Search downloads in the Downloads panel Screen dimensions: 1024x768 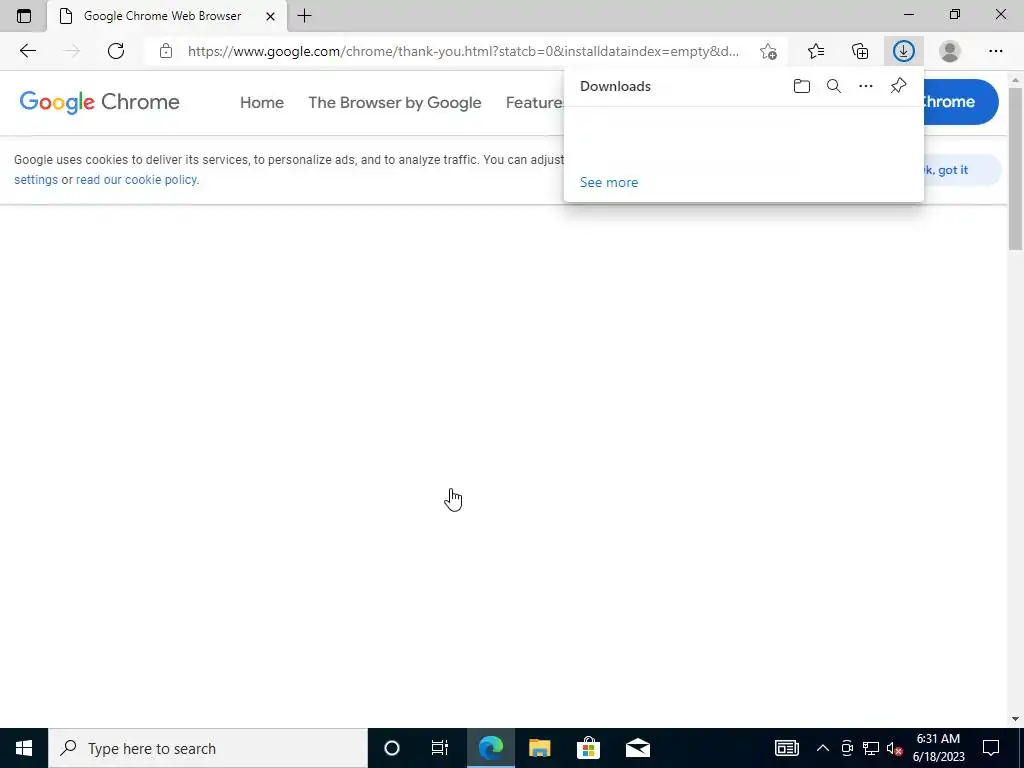tap(834, 86)
